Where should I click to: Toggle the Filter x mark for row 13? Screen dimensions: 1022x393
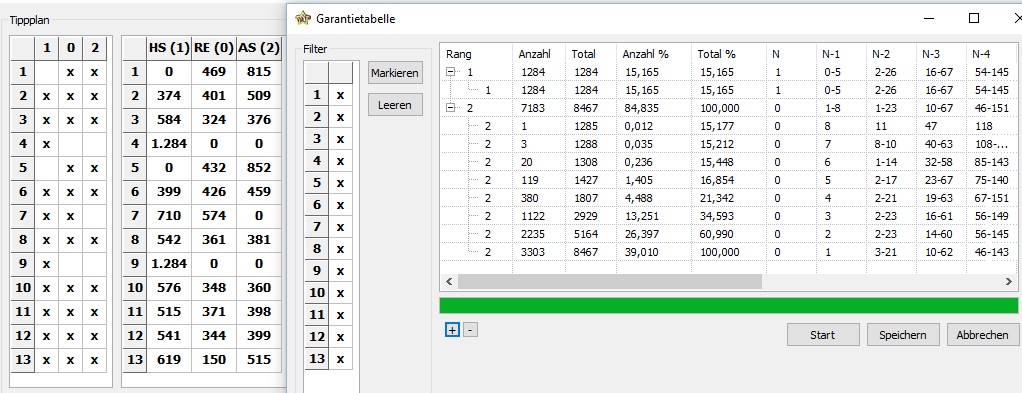pos(340,358)
